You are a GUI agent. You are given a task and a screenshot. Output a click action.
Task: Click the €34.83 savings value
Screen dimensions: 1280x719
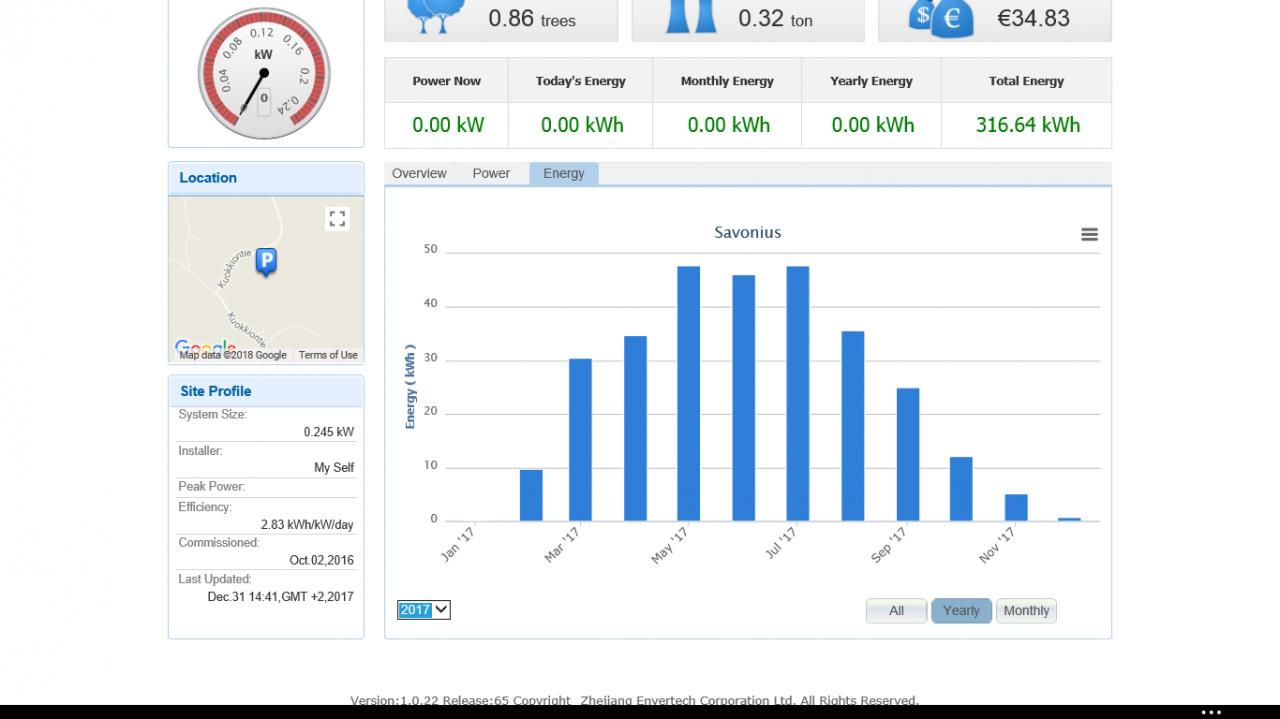1034,18
